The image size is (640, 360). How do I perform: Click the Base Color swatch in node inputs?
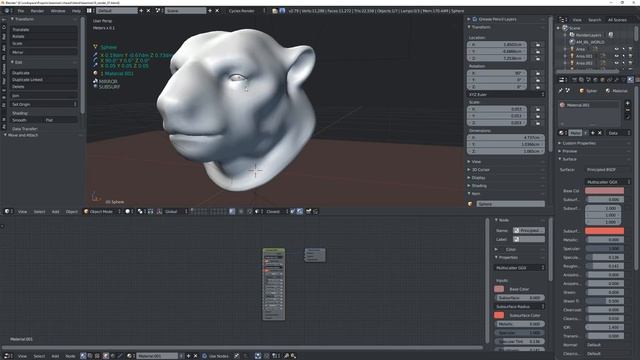(499, 289)
